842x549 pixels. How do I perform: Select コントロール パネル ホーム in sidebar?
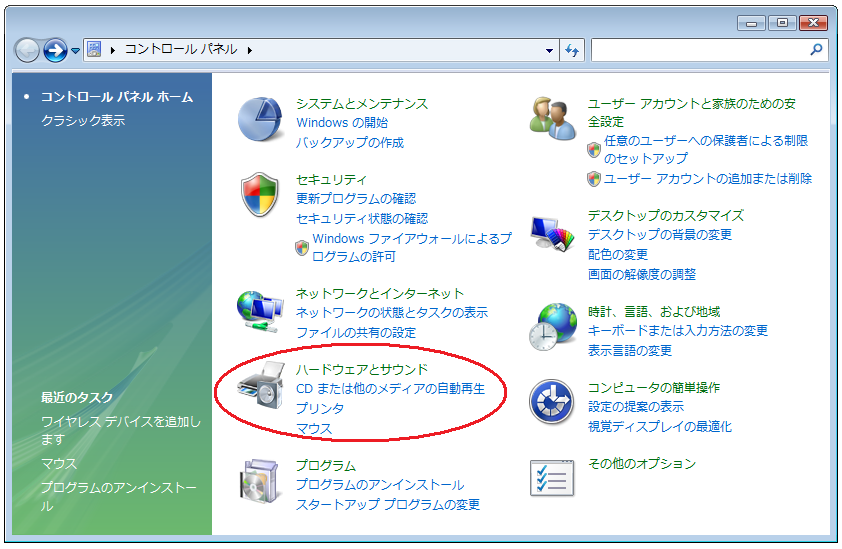[116, 97]
